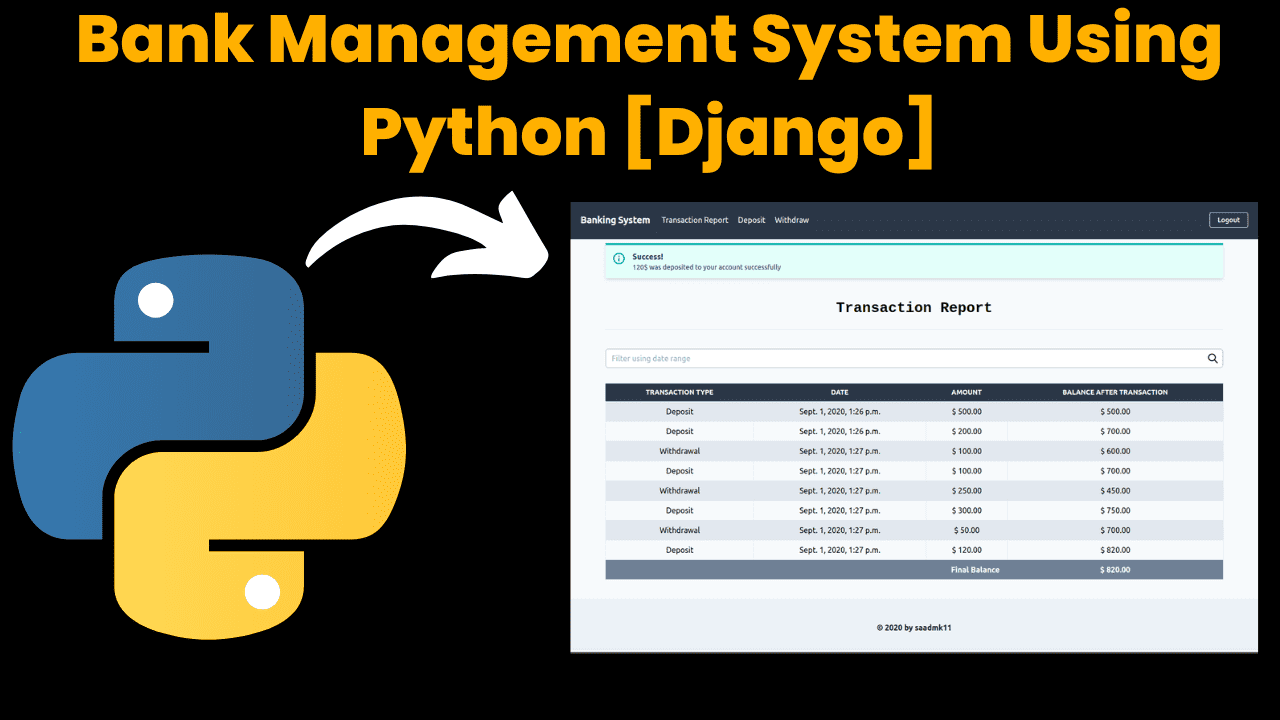Viewport: 1280px width, 720px height.
Task: Click the 'Transaction Report' page heading
Action: (x=914, y=308)
